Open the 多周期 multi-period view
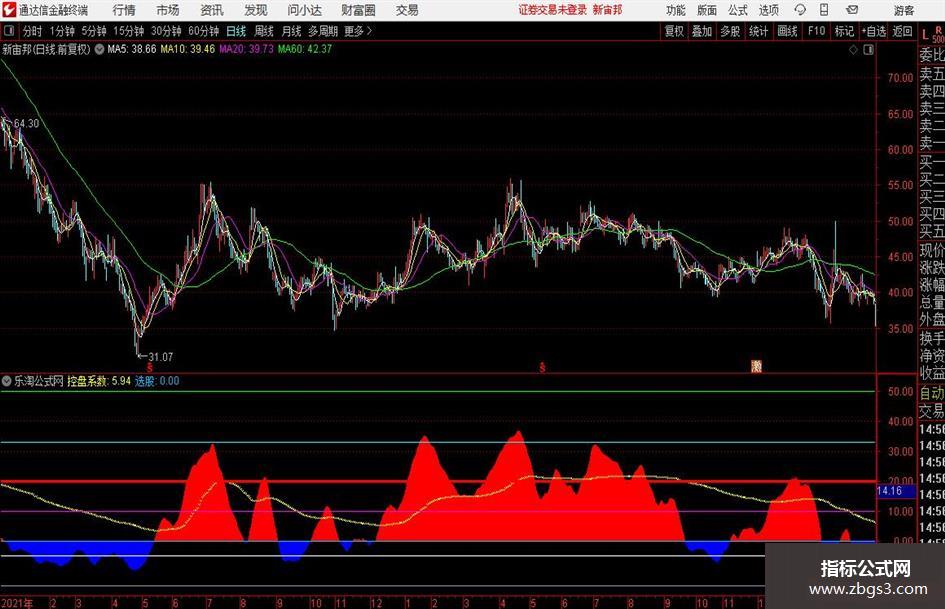 click(x=323, y=31)
